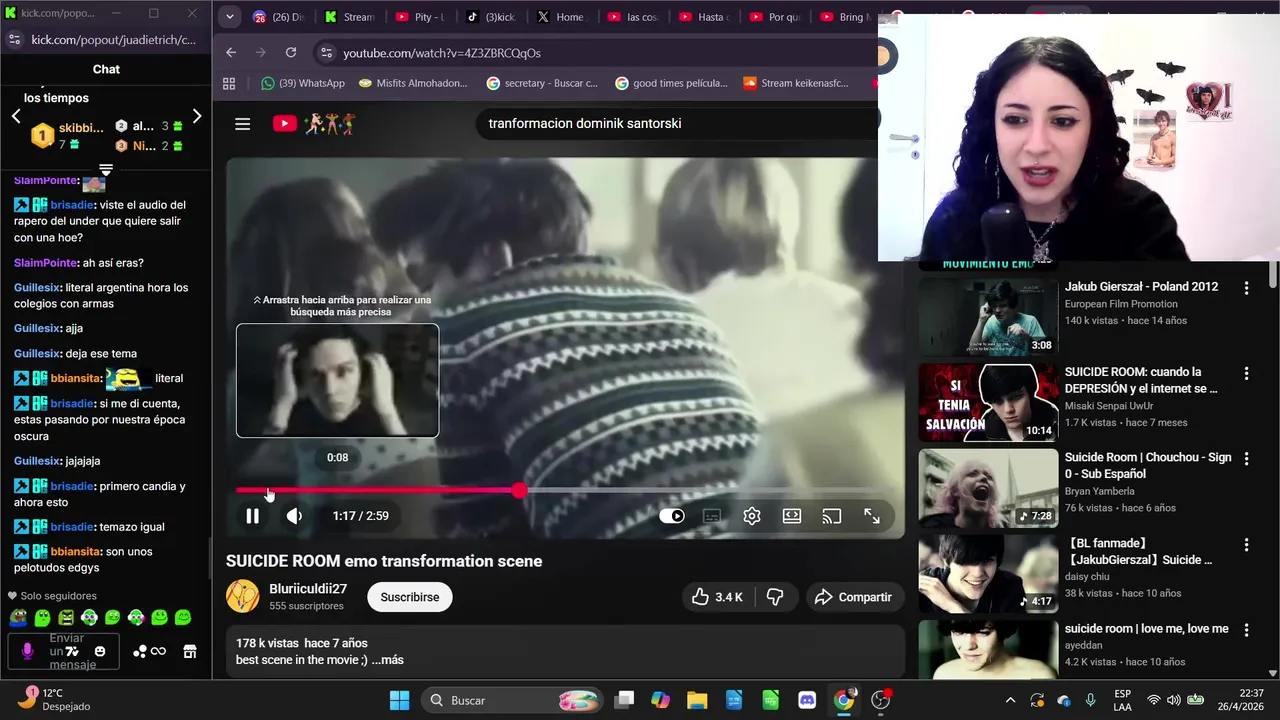Open the Bluriiculdii27 channel avatar
This screenshot has height=720, width=1280.
click(243, 596)
